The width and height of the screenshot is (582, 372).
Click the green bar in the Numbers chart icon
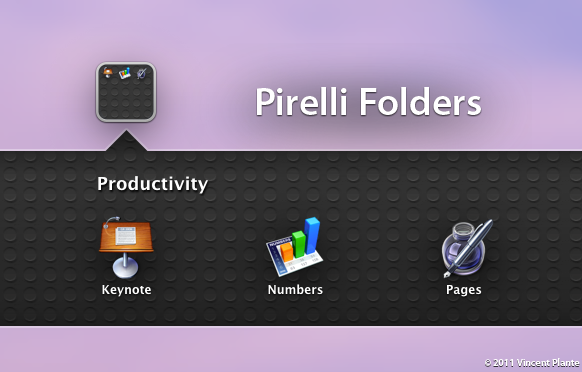[298, 244]
